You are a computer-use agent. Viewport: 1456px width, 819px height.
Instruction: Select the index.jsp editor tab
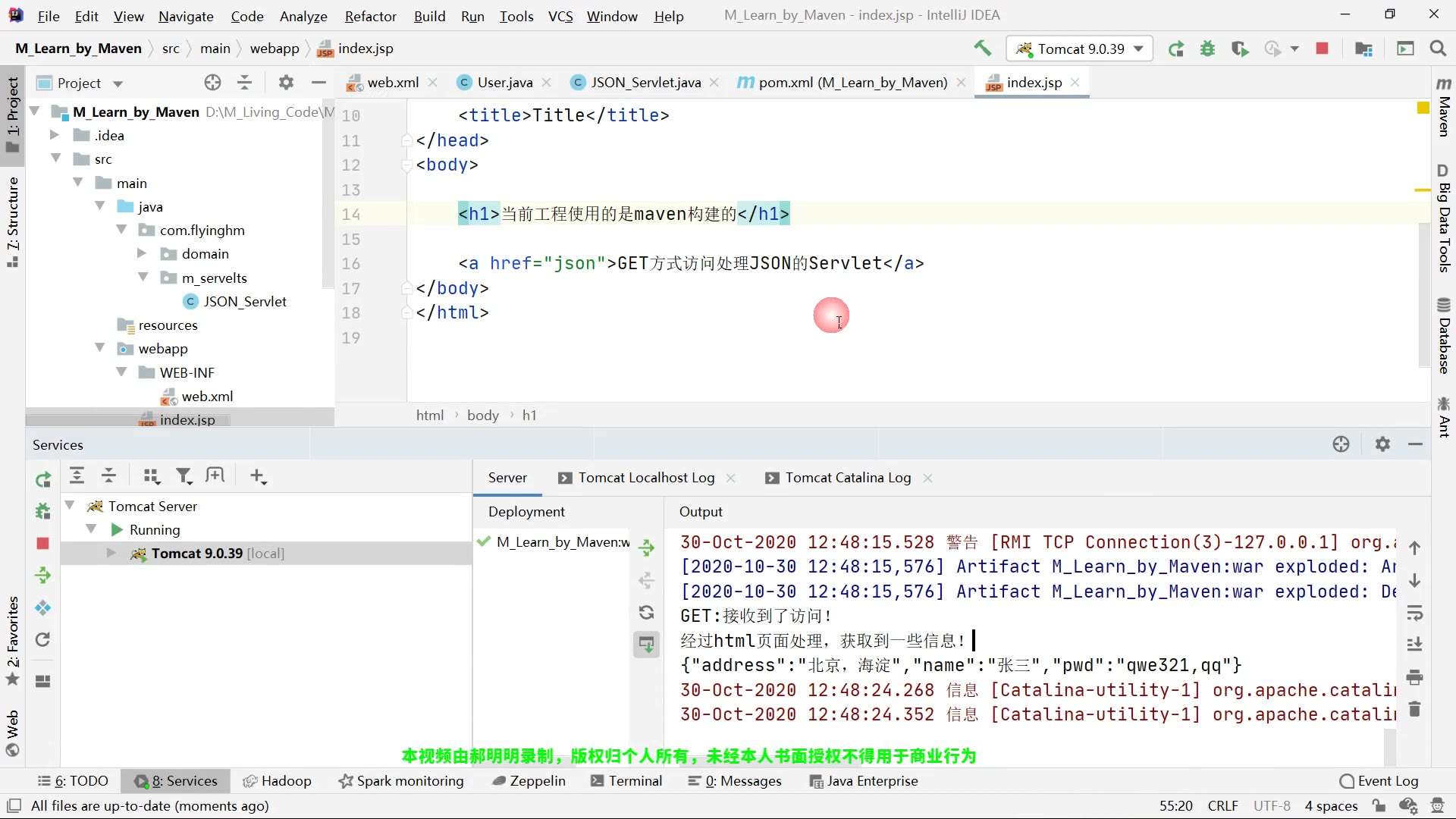pos(1034,82)
